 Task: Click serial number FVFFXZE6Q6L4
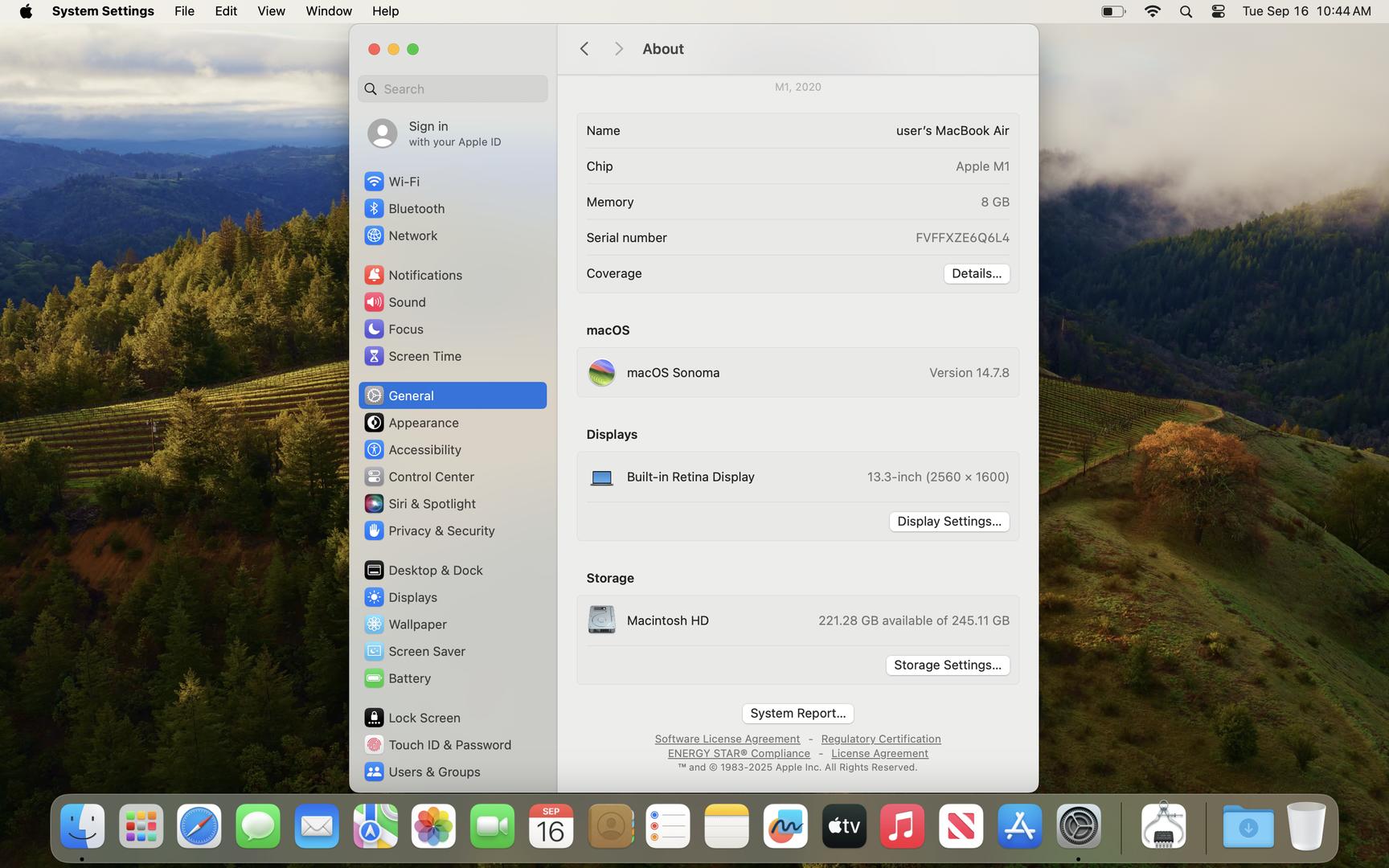tap(962, 238)
